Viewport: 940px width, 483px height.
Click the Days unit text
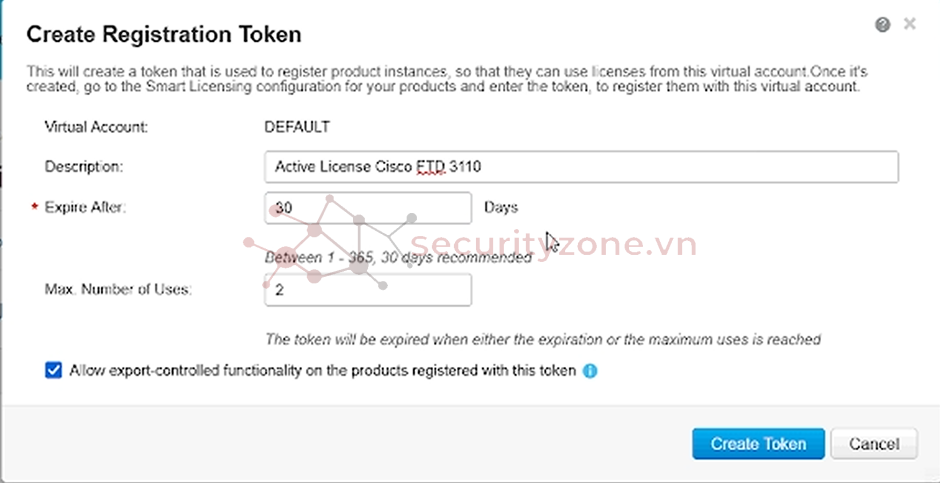click(x=501, y=207)
